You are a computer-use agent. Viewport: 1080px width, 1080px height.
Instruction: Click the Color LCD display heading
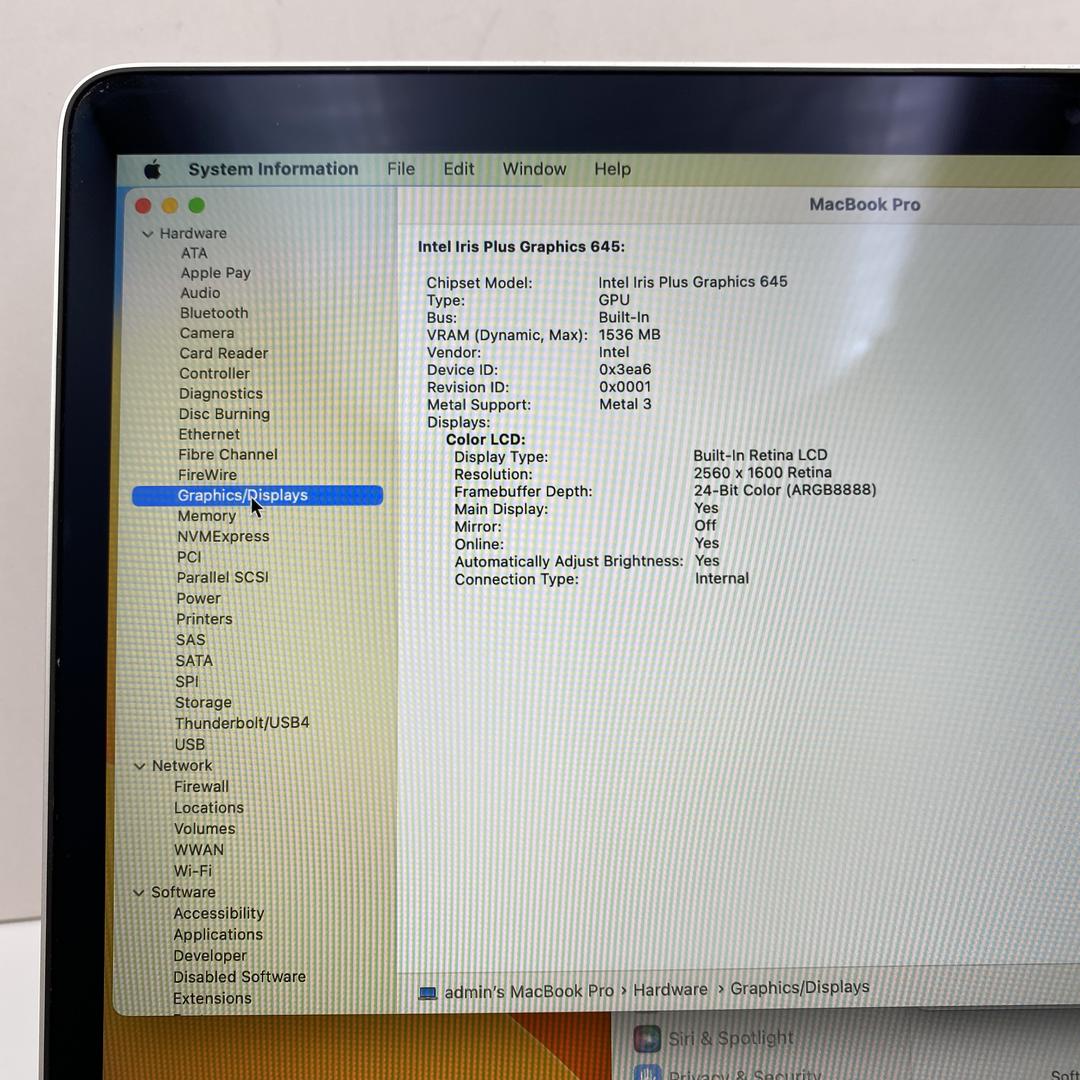[486, 439]
